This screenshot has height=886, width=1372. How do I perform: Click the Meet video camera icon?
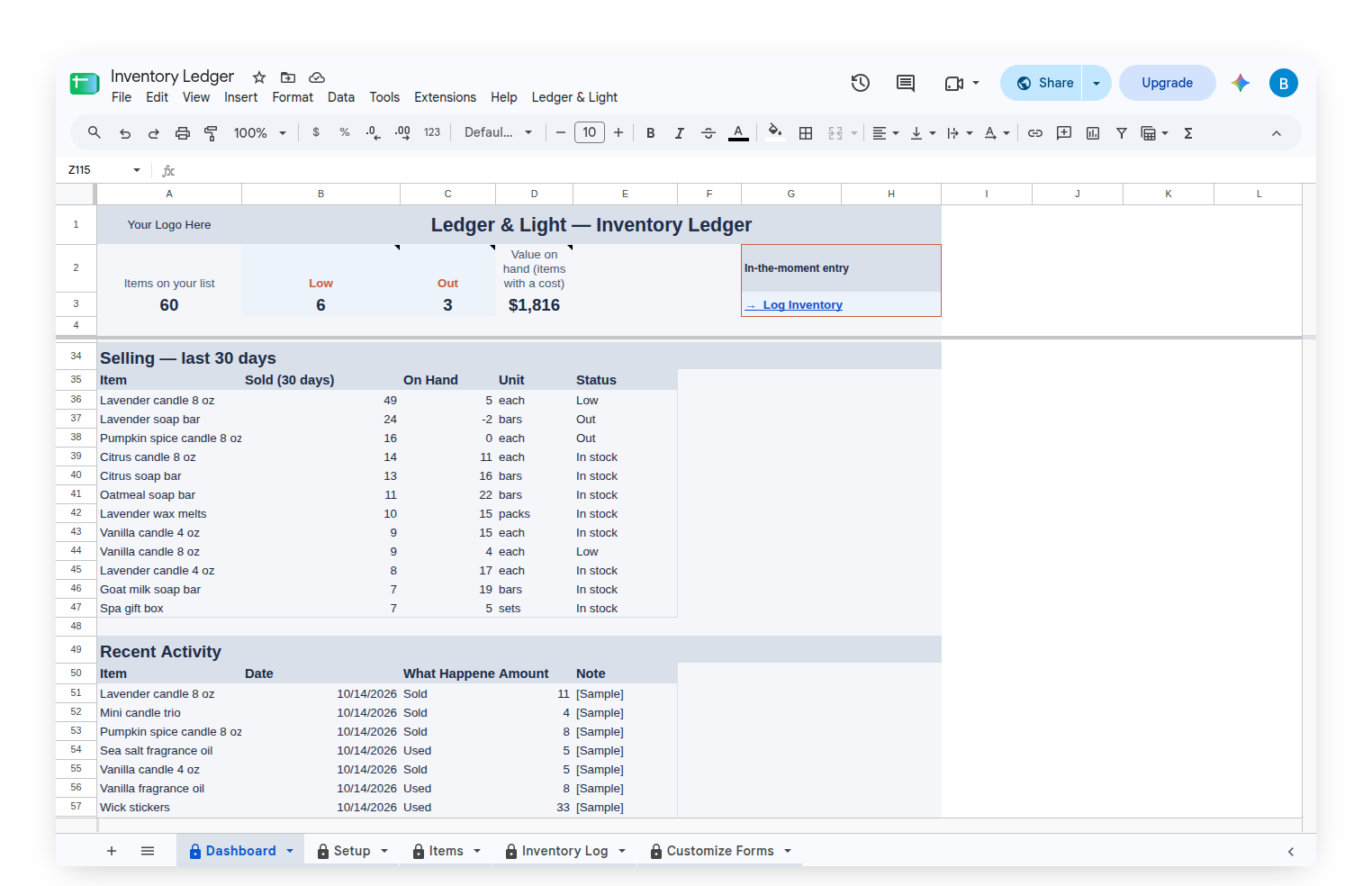click(954, 83)
